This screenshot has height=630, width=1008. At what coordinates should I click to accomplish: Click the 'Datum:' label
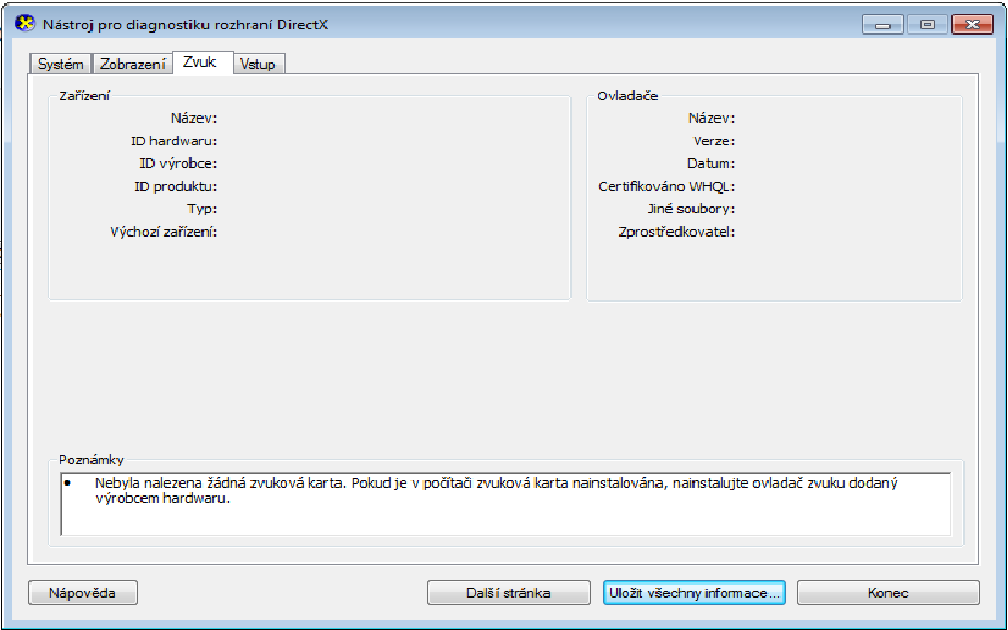[x=710, y=163]
